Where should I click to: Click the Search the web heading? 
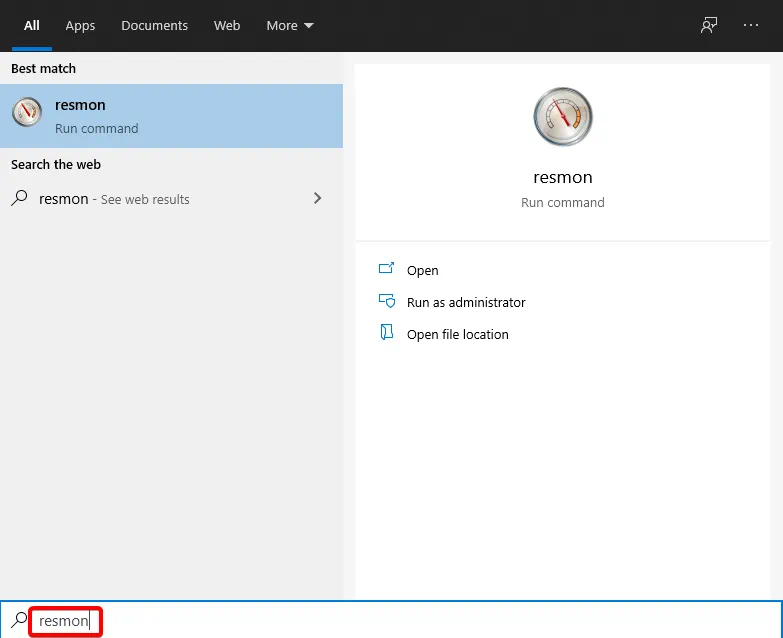56,164
